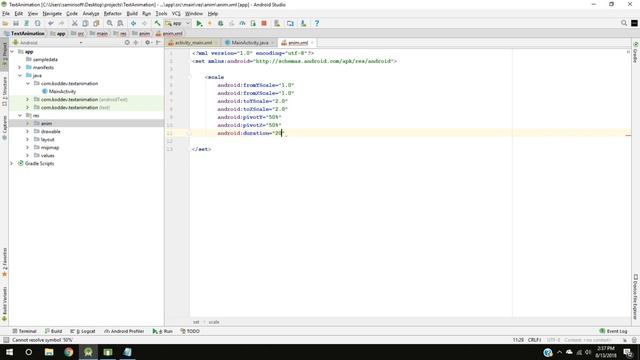640x360 pixels.
Task: Click the Paste icon in toolbar
Action: 96,23
